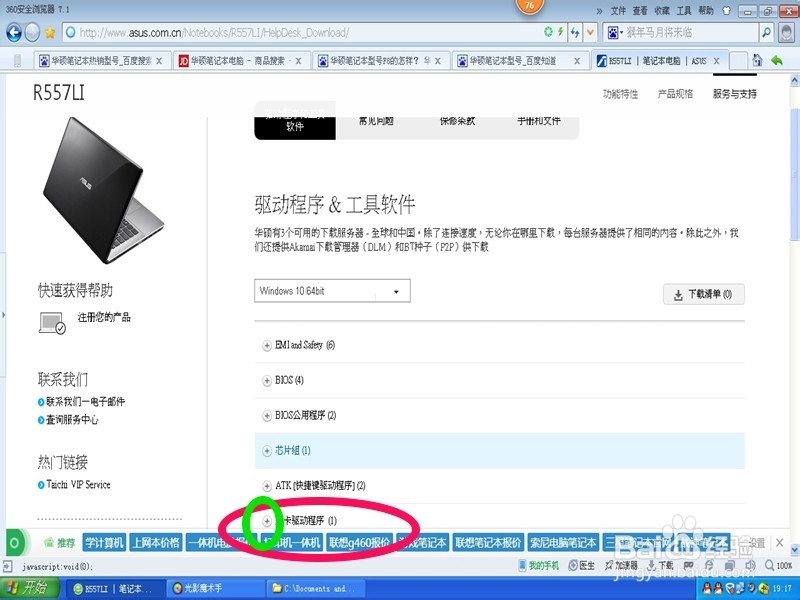Viewport: 800px width, 600px height.
Task: Click the 联想笔记本报价 recommendation link
Action: (x=488, y=542)
